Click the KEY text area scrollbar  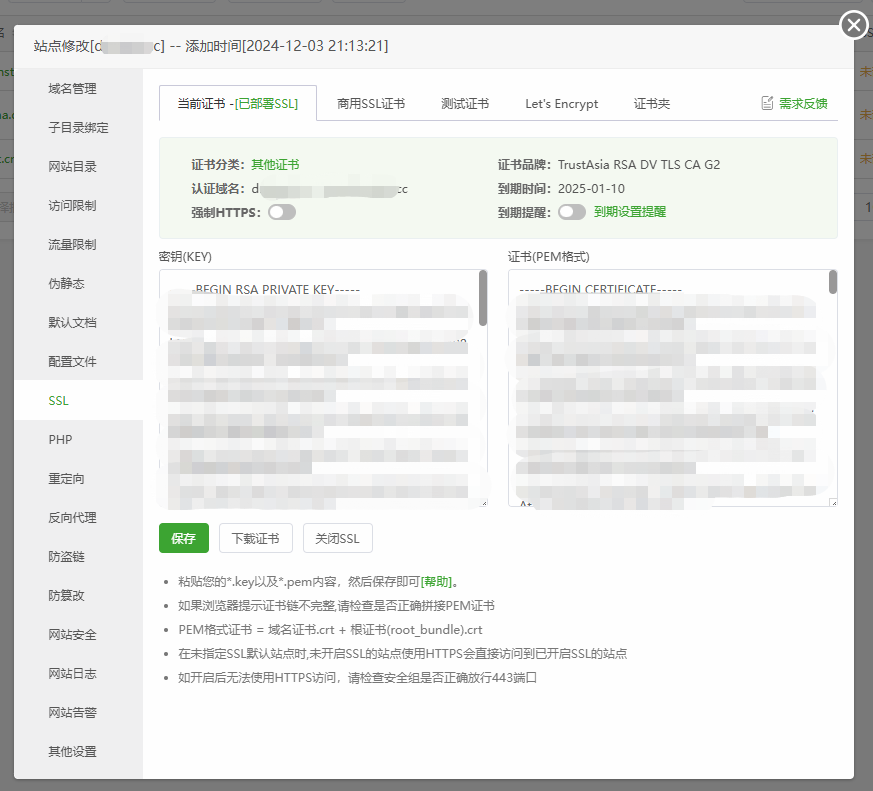pyautogui.click(x=483, y=300)
